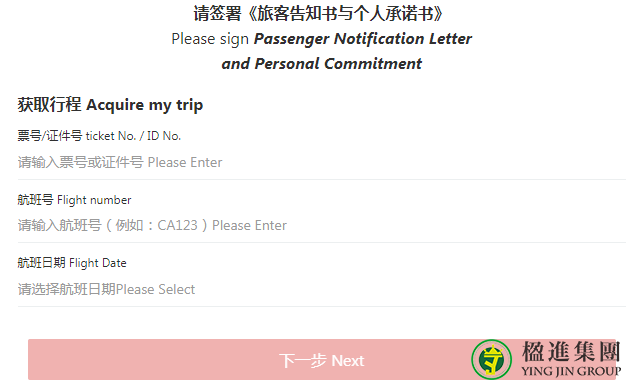Click the 票号/证件号 ticket No. label
Viewport: 631px width, 390px height.
(x=99, y=136)
